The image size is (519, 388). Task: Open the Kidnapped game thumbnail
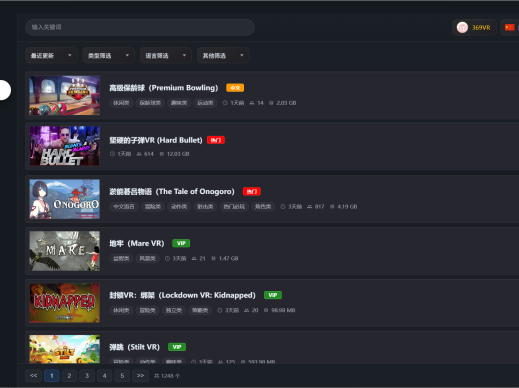click(x=64, y=303)
